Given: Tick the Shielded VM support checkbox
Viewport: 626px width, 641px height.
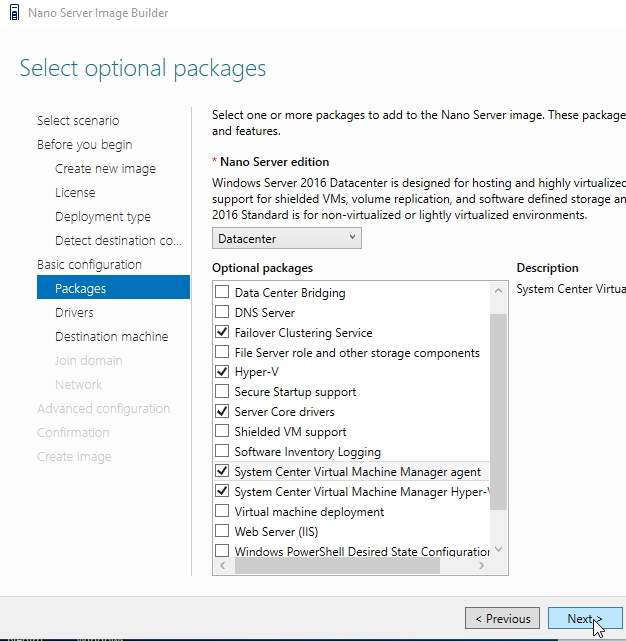Looking at the screenshot, I should [x=222, y=432].
